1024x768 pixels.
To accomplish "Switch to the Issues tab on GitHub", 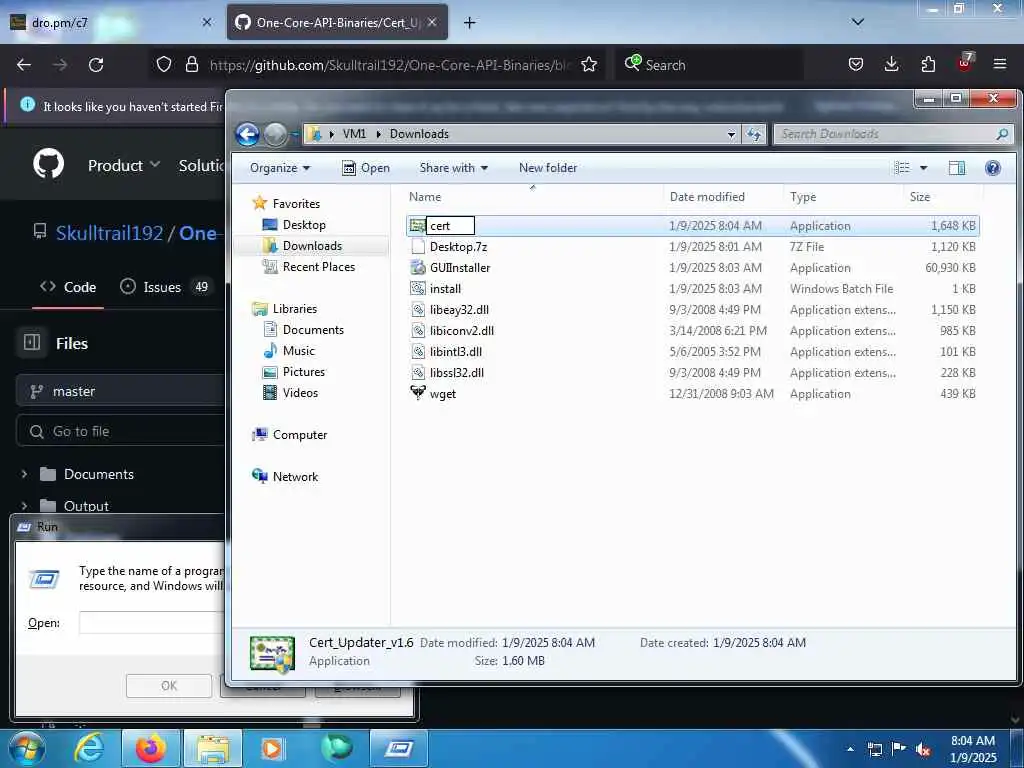I will [165, 287].
